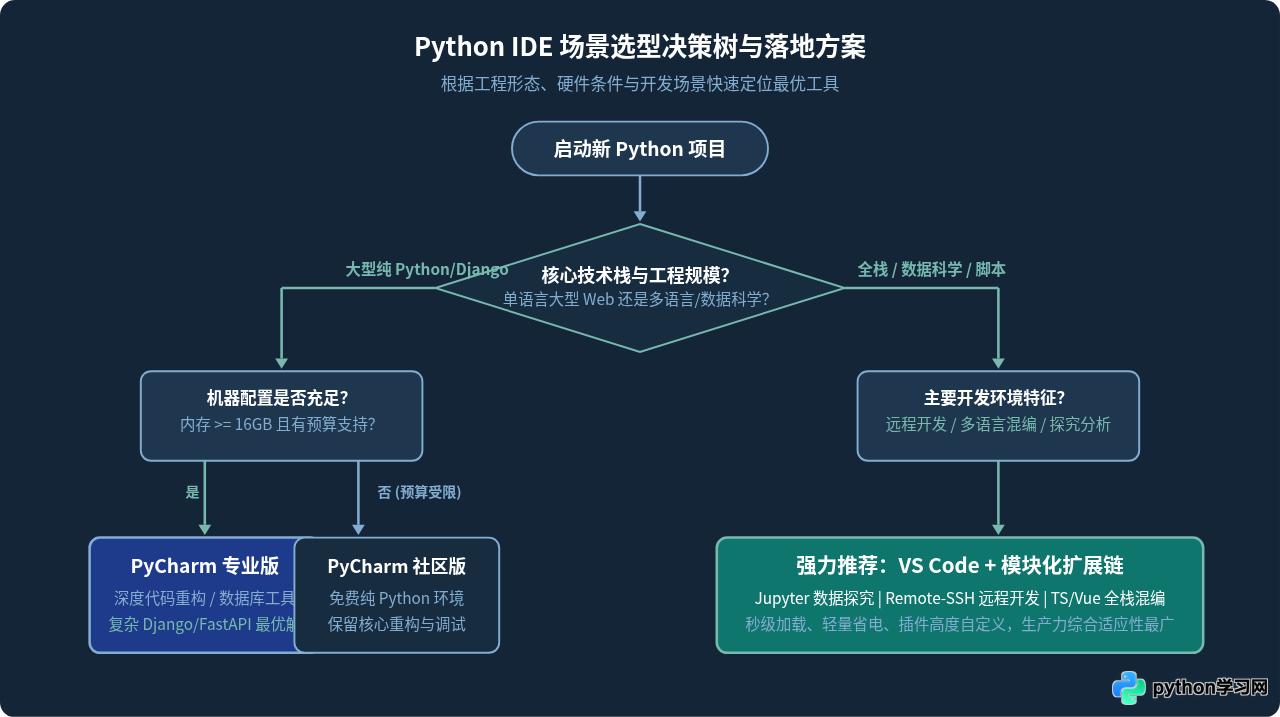Click the text '保留核心重构与调试'
This screenshot has width=1280, height=717.
point(397,624)
